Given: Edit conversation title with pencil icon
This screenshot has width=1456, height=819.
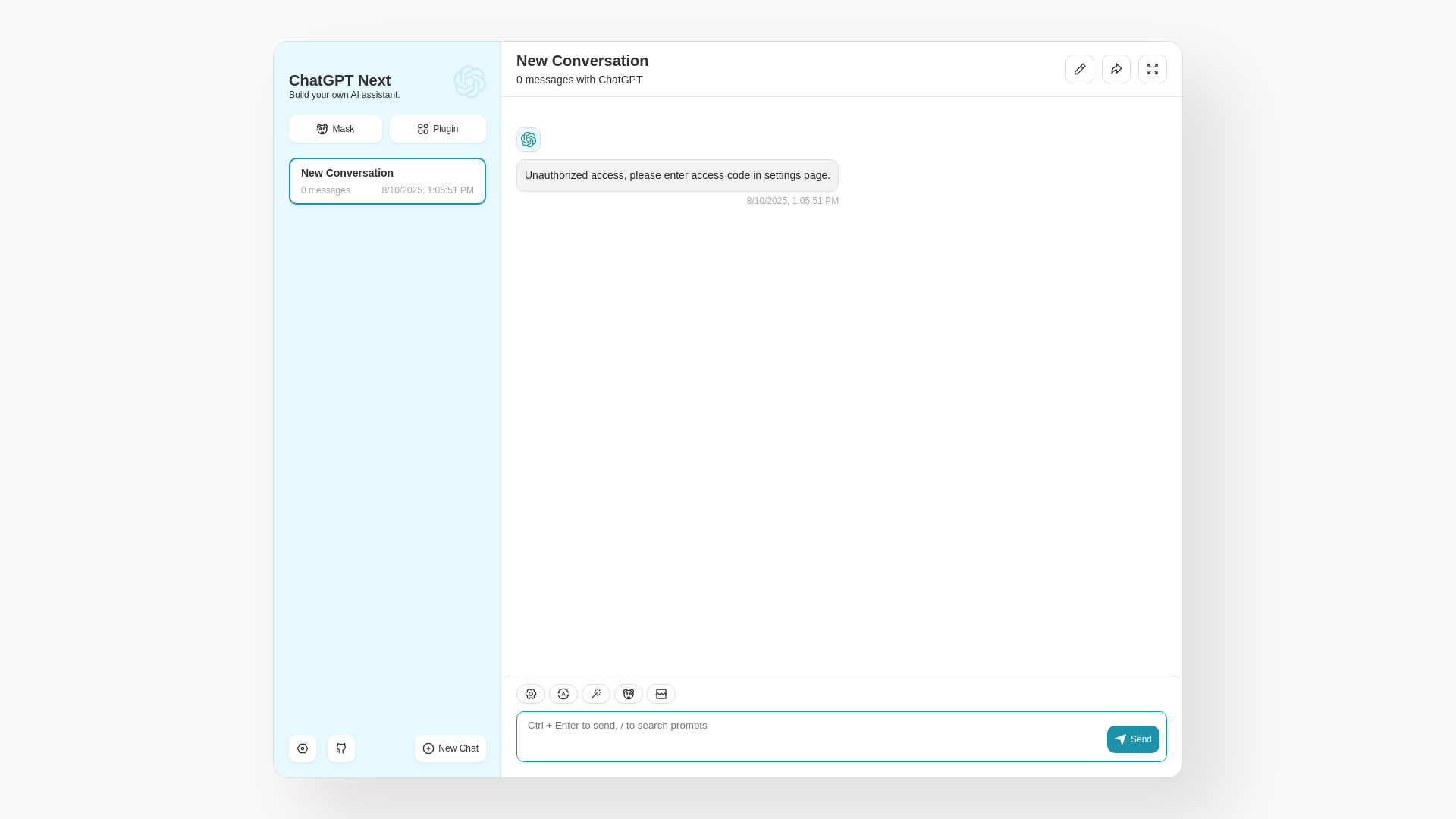Looking at the screenshot, I should click(1080, 69).
